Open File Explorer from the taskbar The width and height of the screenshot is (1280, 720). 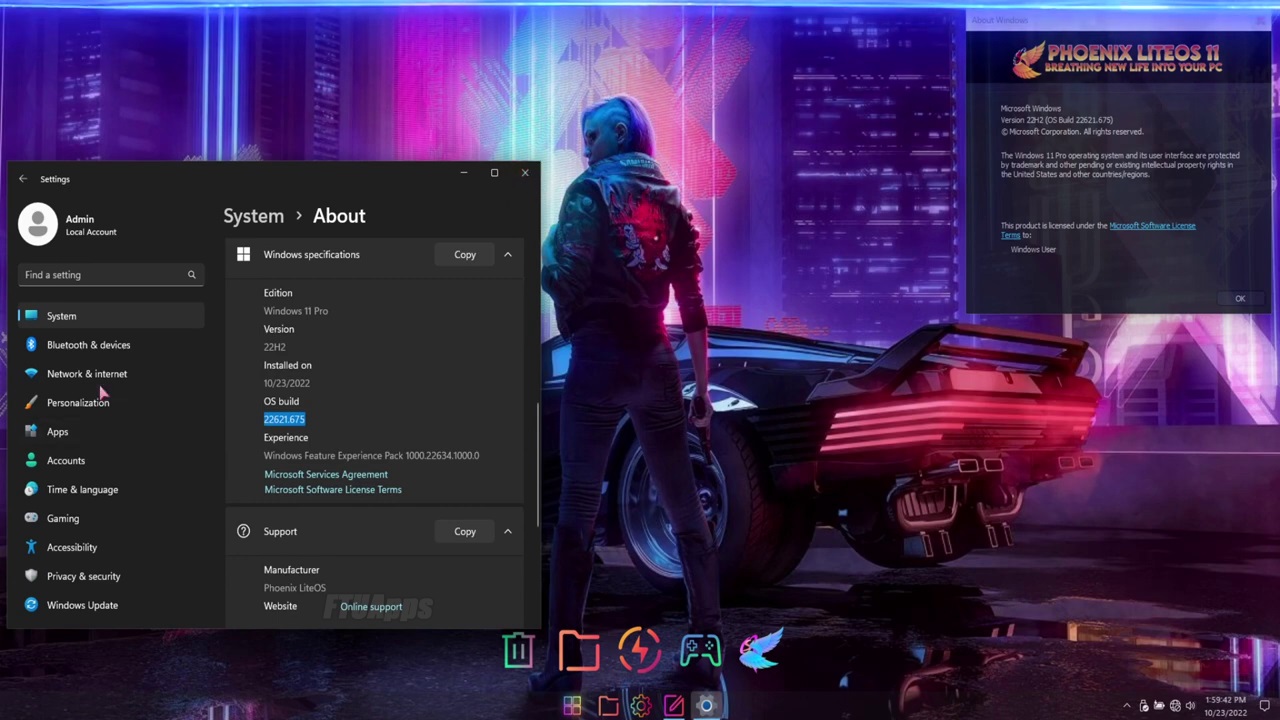click(608, 706)
